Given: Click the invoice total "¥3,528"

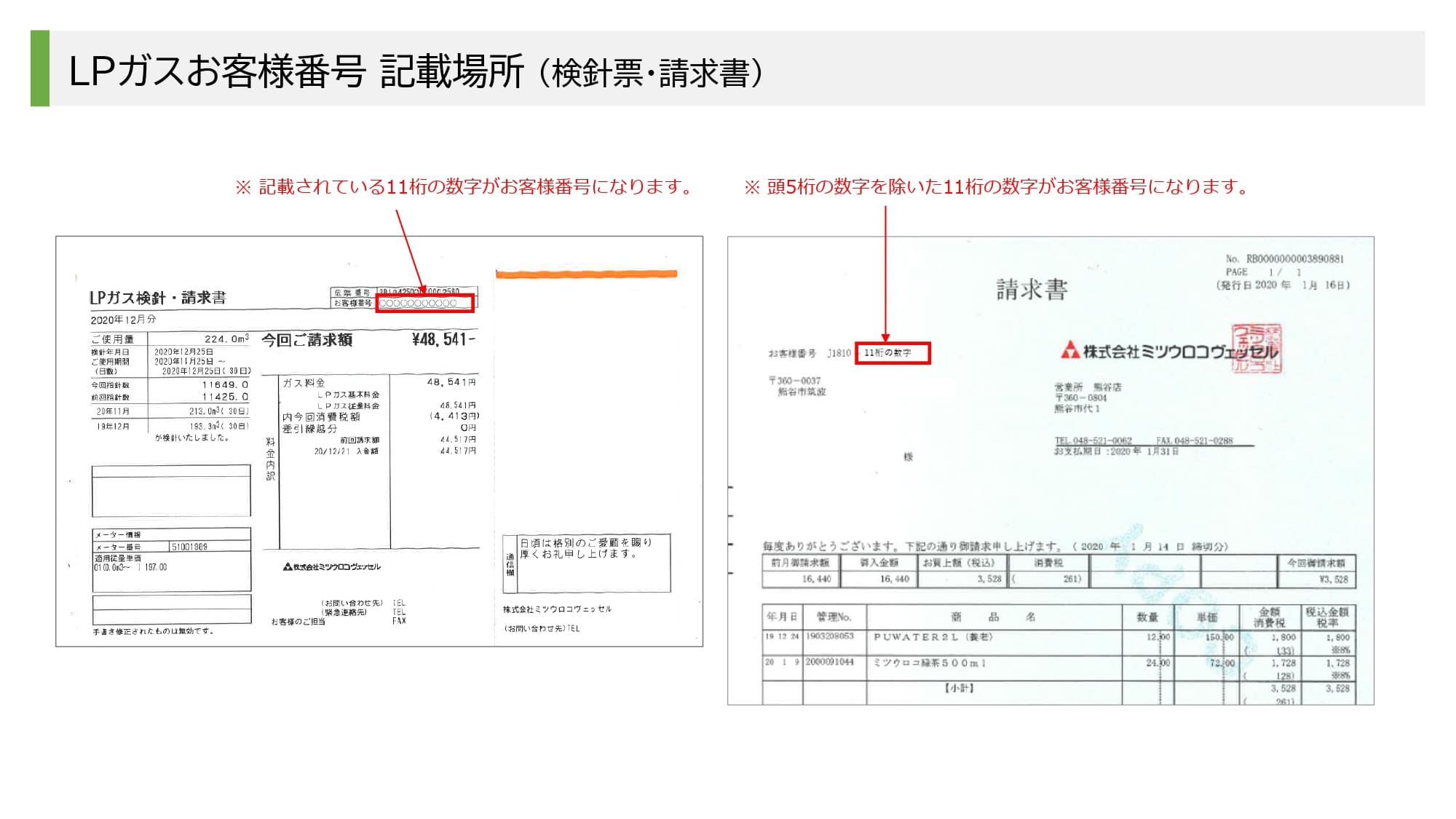Looking at the screenshot, I should (1334, 579).
